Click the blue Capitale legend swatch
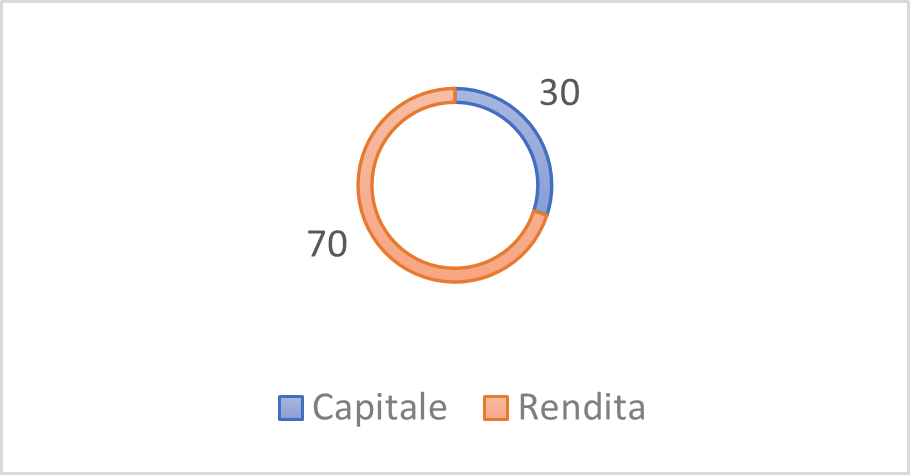 290,408
